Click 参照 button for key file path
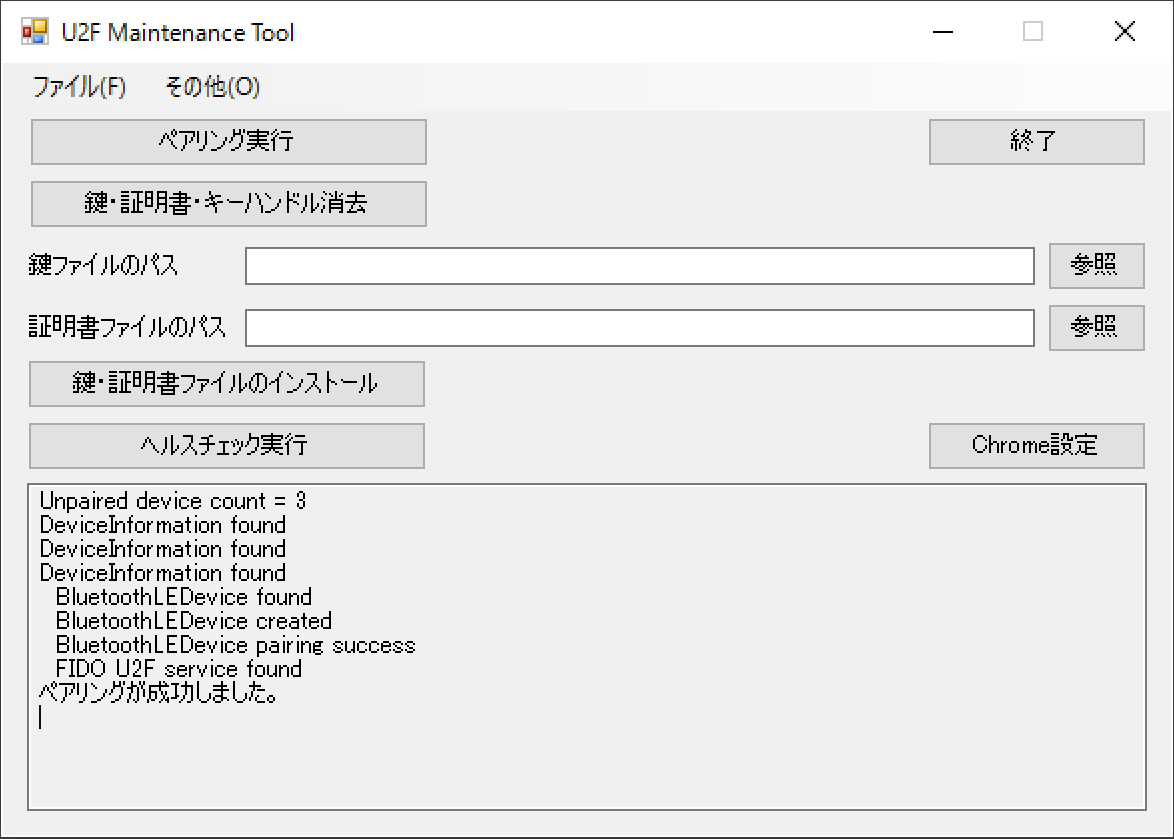 1096,266
